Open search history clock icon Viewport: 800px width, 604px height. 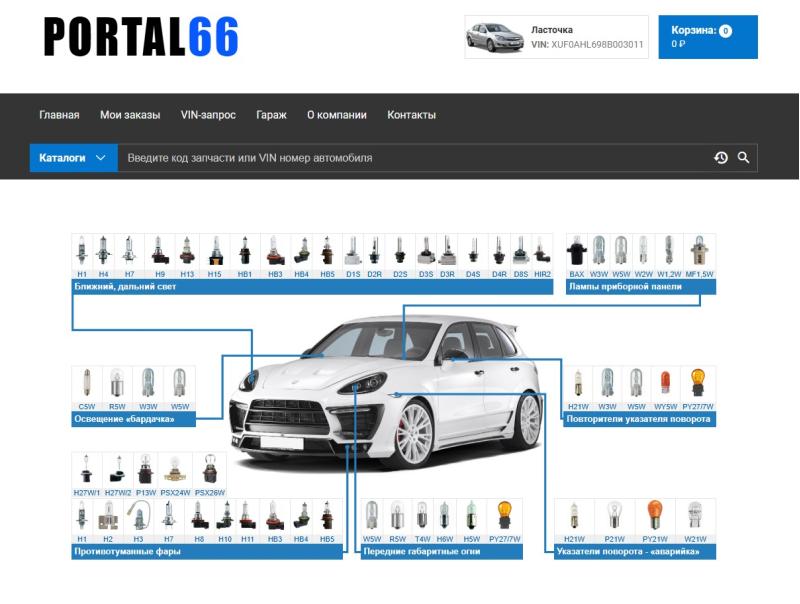point(720,158)
